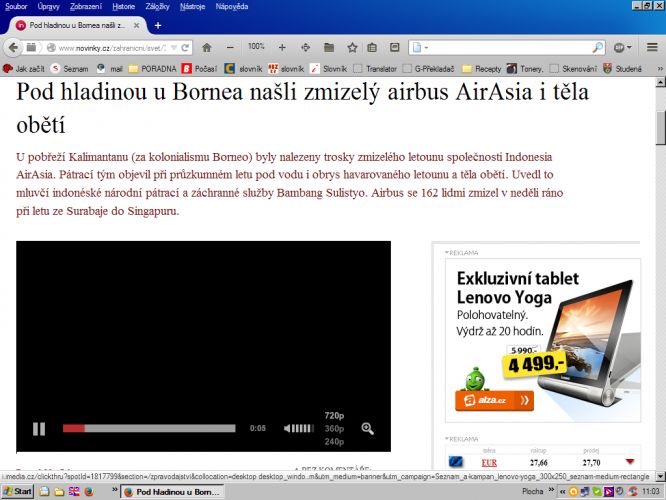Open the Windows Start button
666x500 pixels.
[17, 492]
